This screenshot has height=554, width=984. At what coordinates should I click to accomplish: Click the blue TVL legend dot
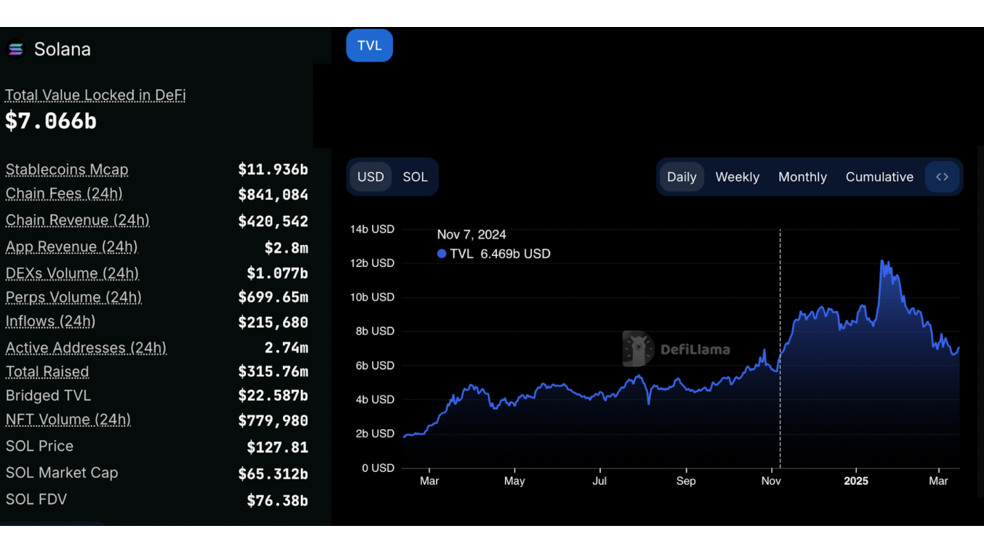tap(442, 253)
